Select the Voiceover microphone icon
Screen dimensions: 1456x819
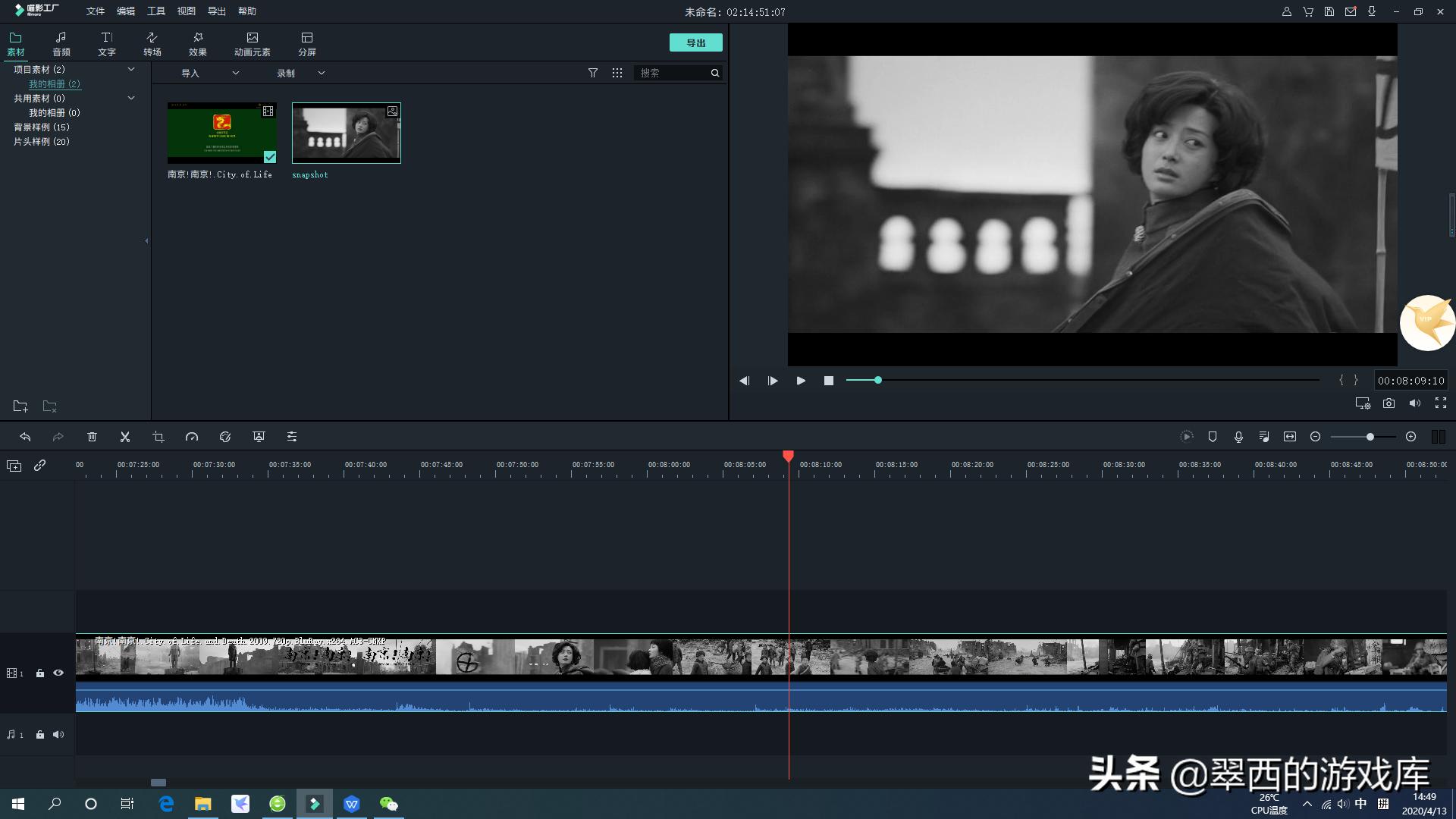pos(1239,437)
